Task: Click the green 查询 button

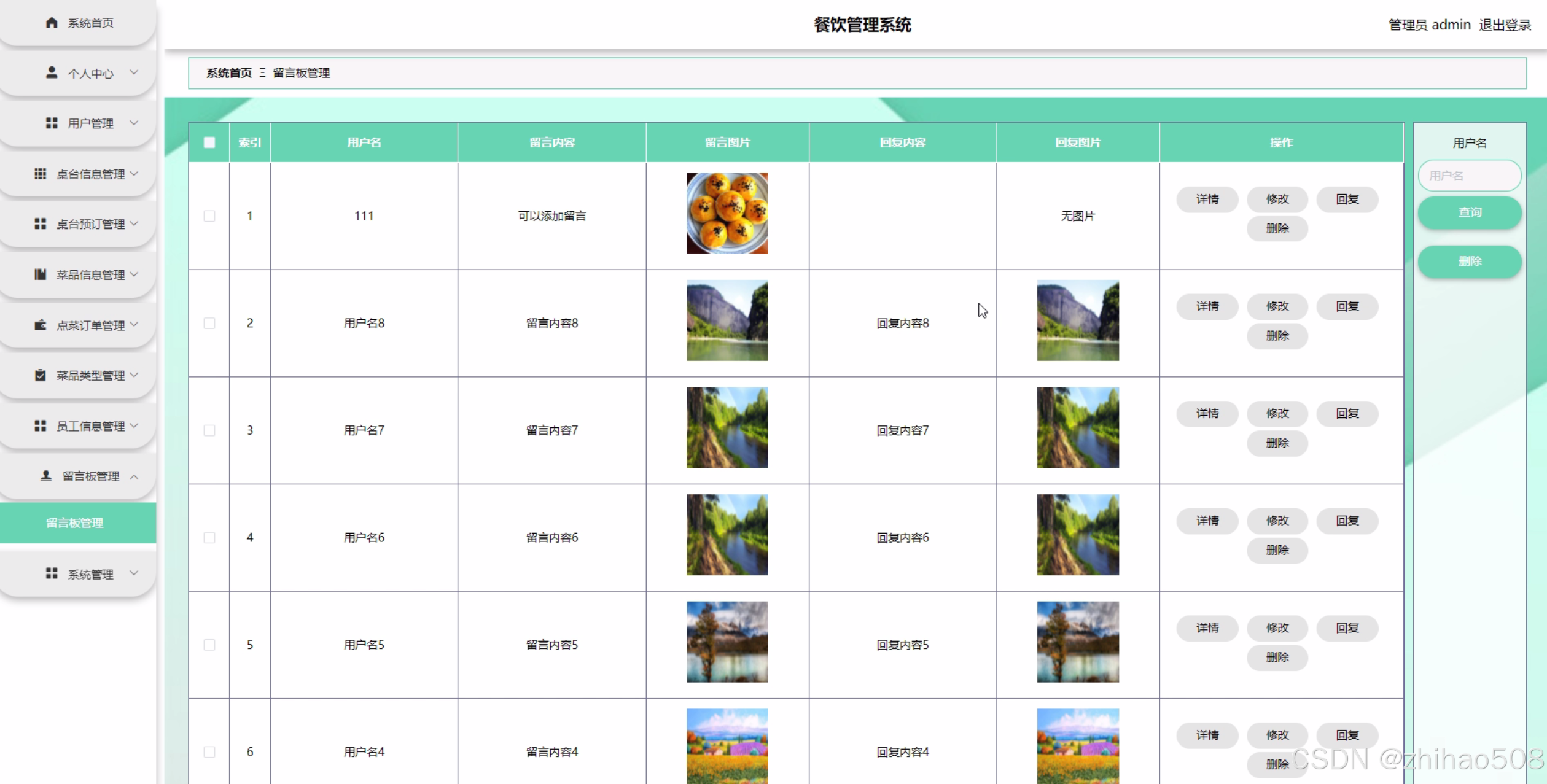Action: pyautogui.click(x=1470, y=212)
